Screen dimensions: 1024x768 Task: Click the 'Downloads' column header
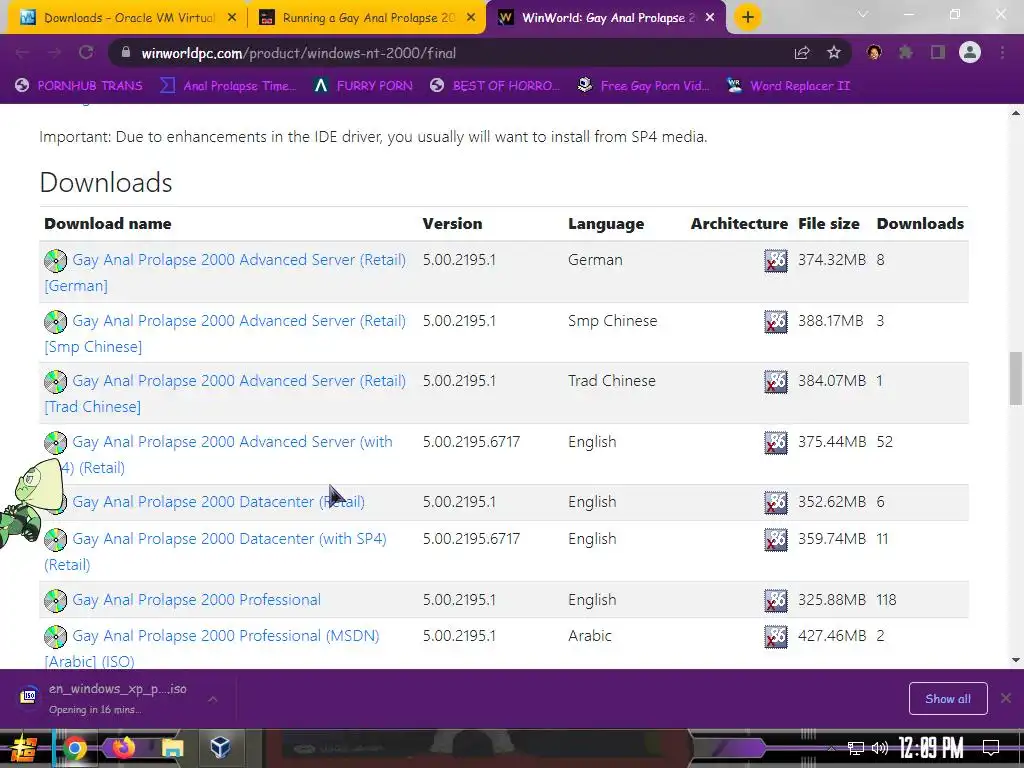[x=920, y=224]
